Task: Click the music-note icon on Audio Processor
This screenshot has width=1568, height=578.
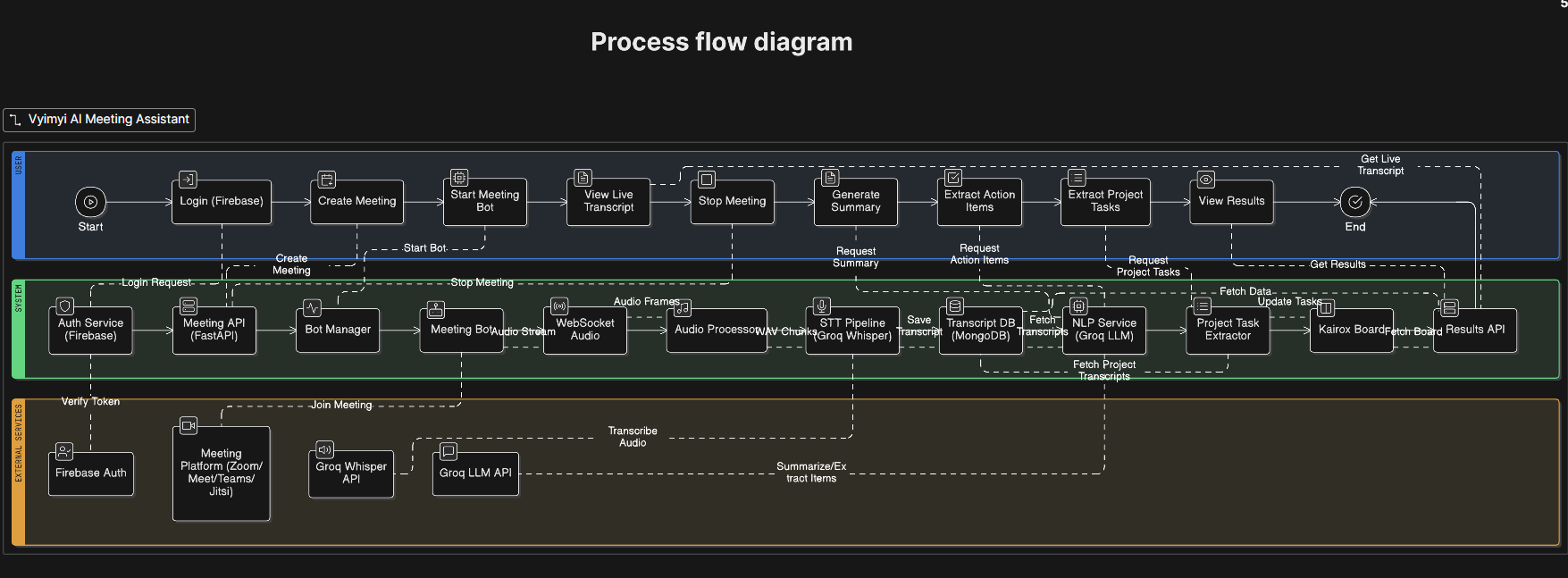Action: coord(683,308)
